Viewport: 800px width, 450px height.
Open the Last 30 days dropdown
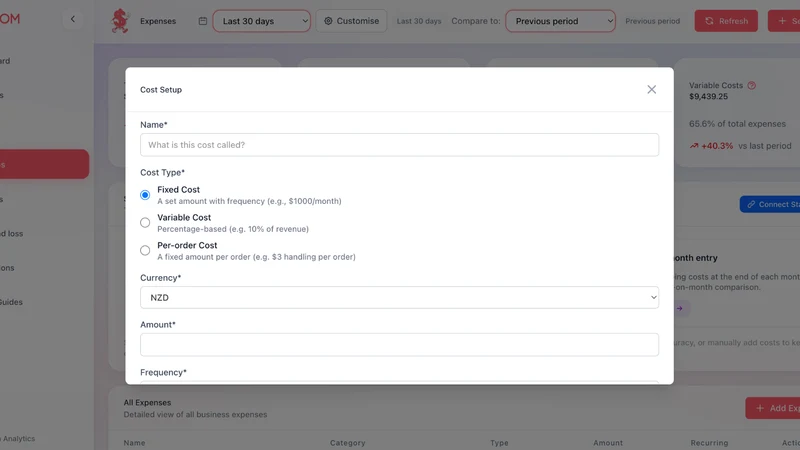tap(262, 21)
